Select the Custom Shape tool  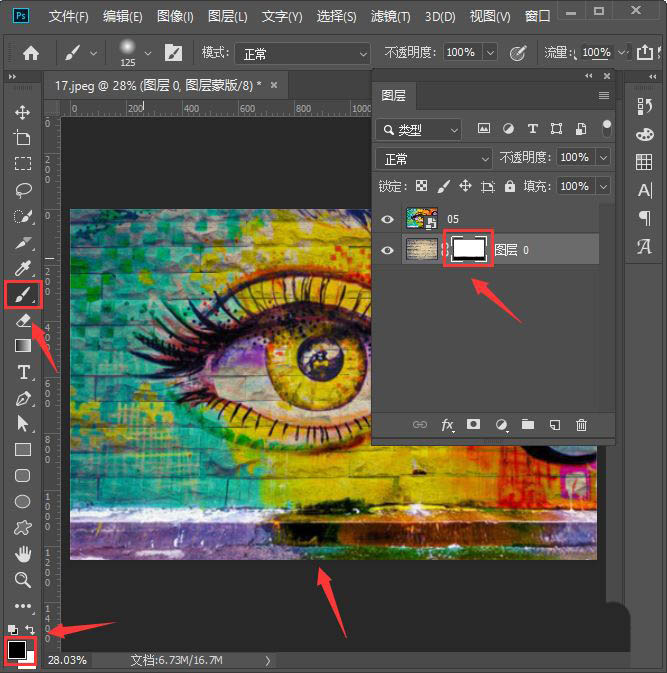point(23,527)
